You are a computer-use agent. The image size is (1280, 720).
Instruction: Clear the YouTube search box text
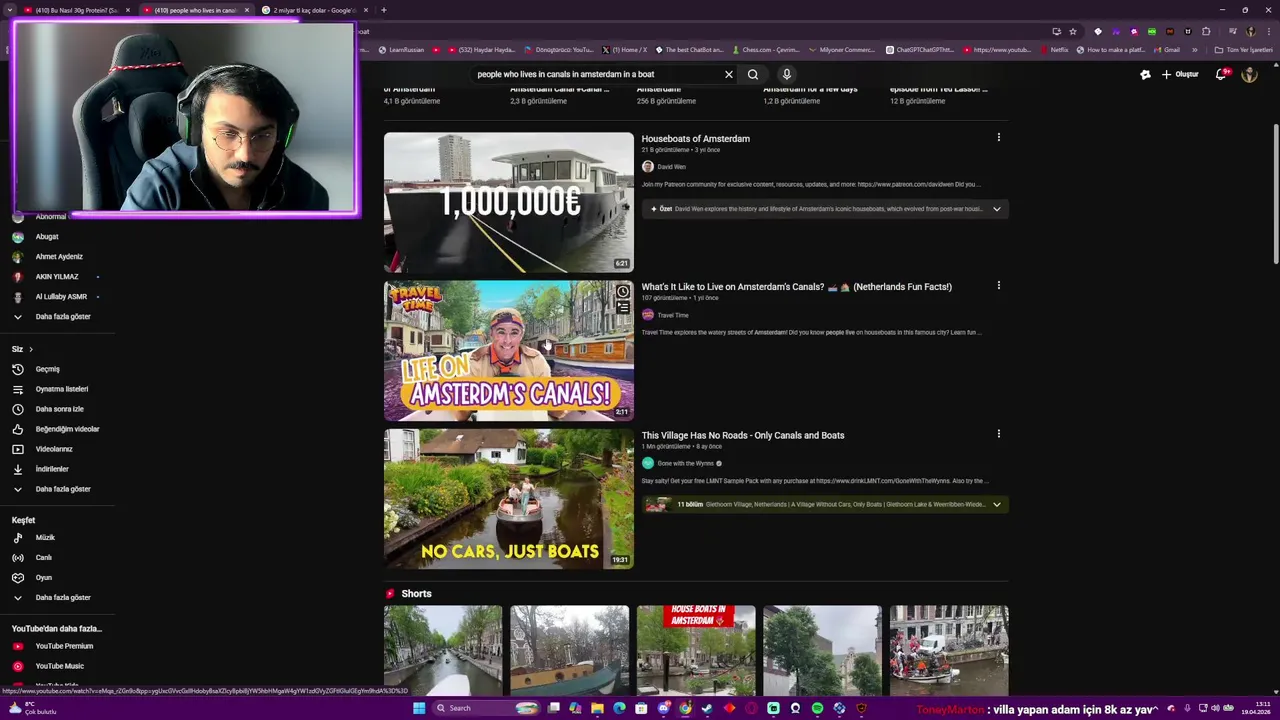pyautogui.click(x=729, y=74)
